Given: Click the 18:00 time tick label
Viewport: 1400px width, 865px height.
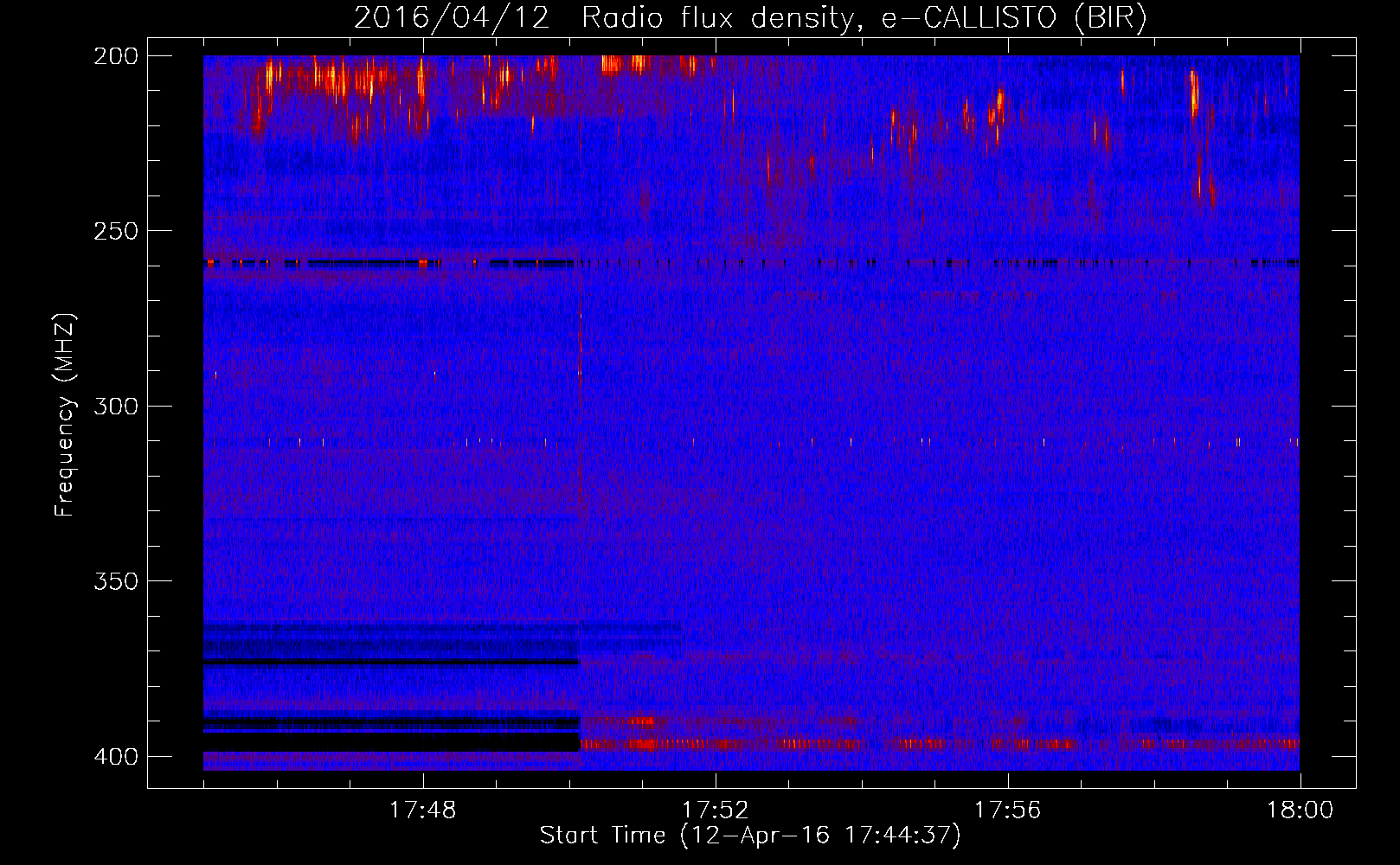Looking at the screenshot, I should 1300,811.
